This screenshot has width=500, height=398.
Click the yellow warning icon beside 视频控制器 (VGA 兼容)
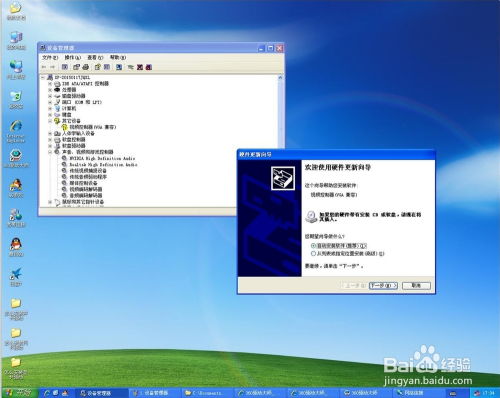tap(65, 127)
